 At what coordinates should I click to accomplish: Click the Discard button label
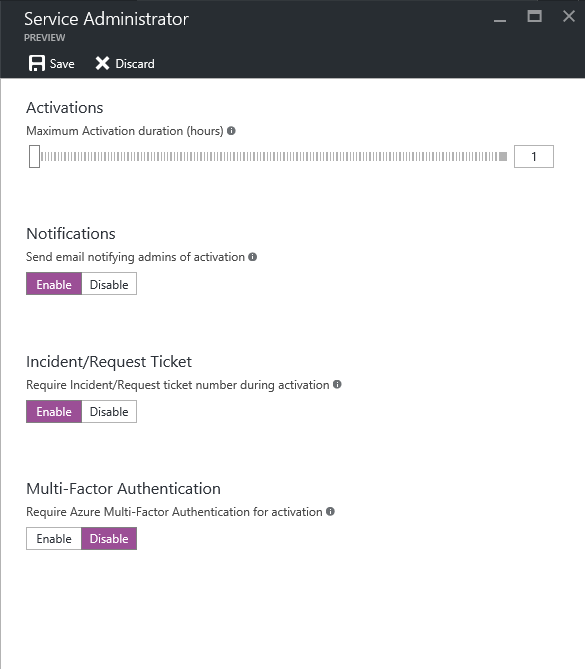[135, 64]
